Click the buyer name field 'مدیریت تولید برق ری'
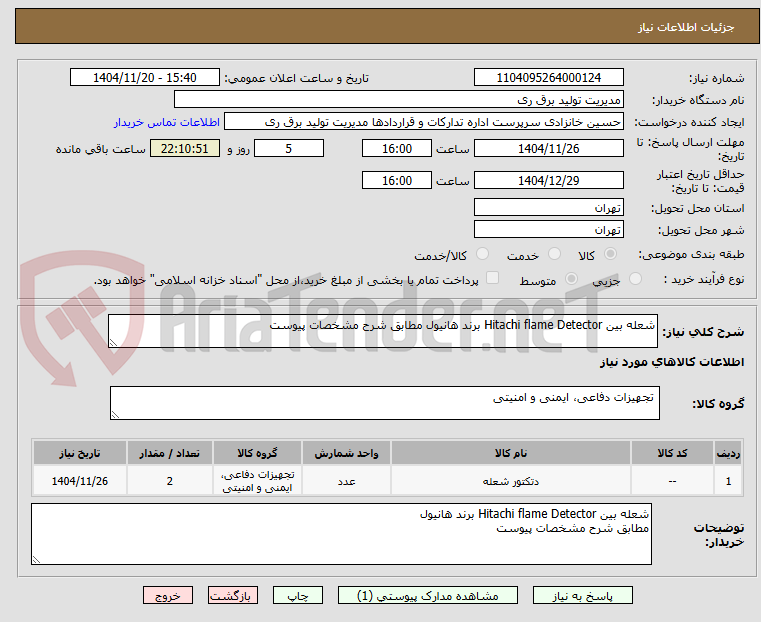 398,100
